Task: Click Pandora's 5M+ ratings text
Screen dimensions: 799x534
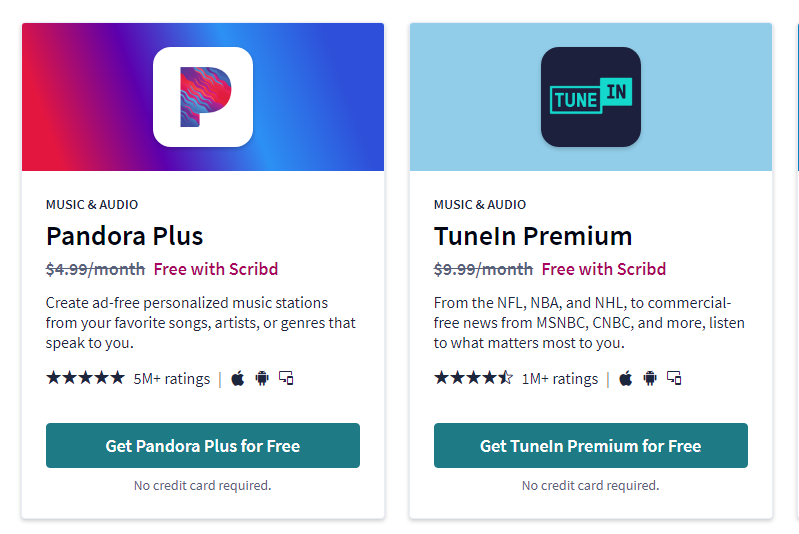Action: click(171, 379)
